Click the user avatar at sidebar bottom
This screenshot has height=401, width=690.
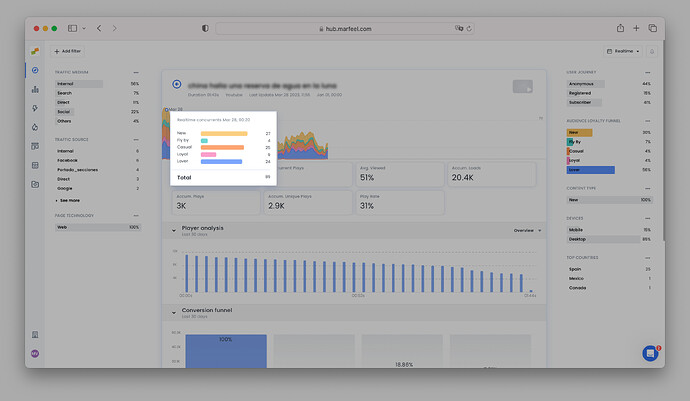click(35, 353)
